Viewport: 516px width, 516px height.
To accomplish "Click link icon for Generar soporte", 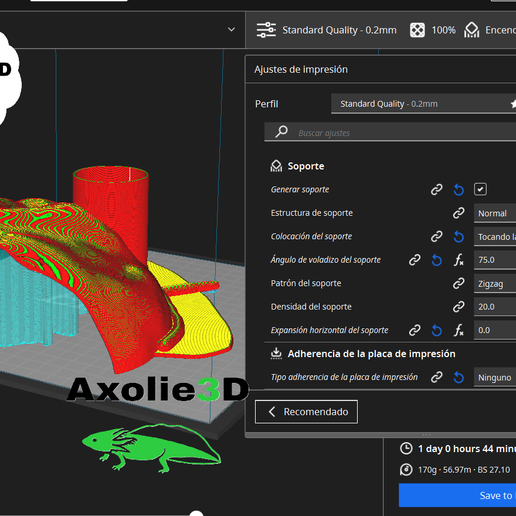I will tap(436, 190).
